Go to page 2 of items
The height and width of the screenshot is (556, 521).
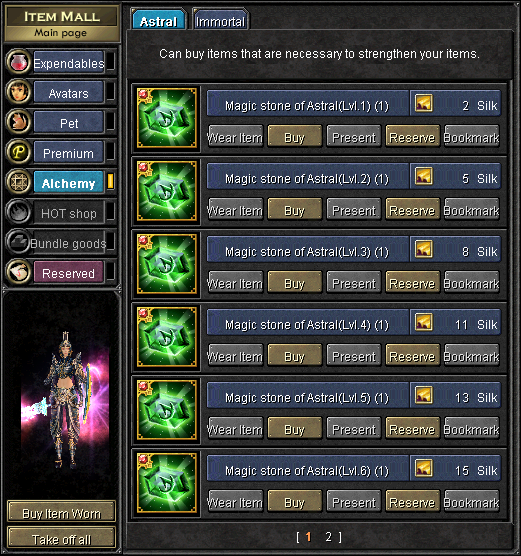click(328, 537)
